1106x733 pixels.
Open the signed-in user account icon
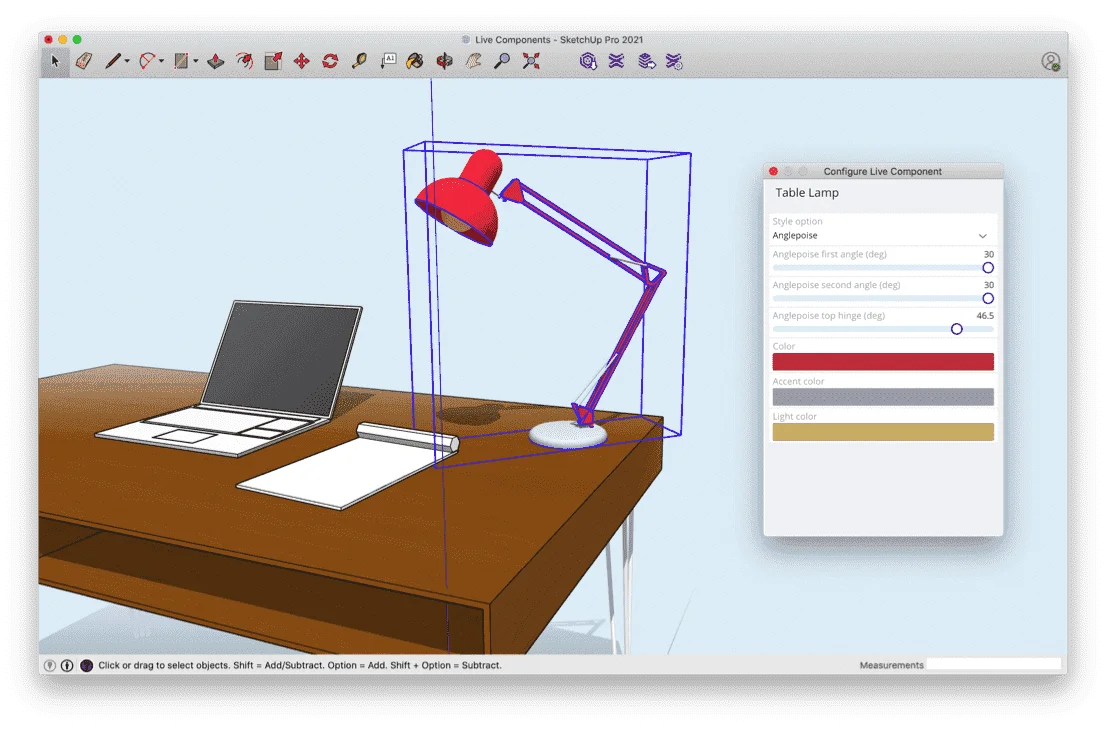click(x=1051, y=62)
